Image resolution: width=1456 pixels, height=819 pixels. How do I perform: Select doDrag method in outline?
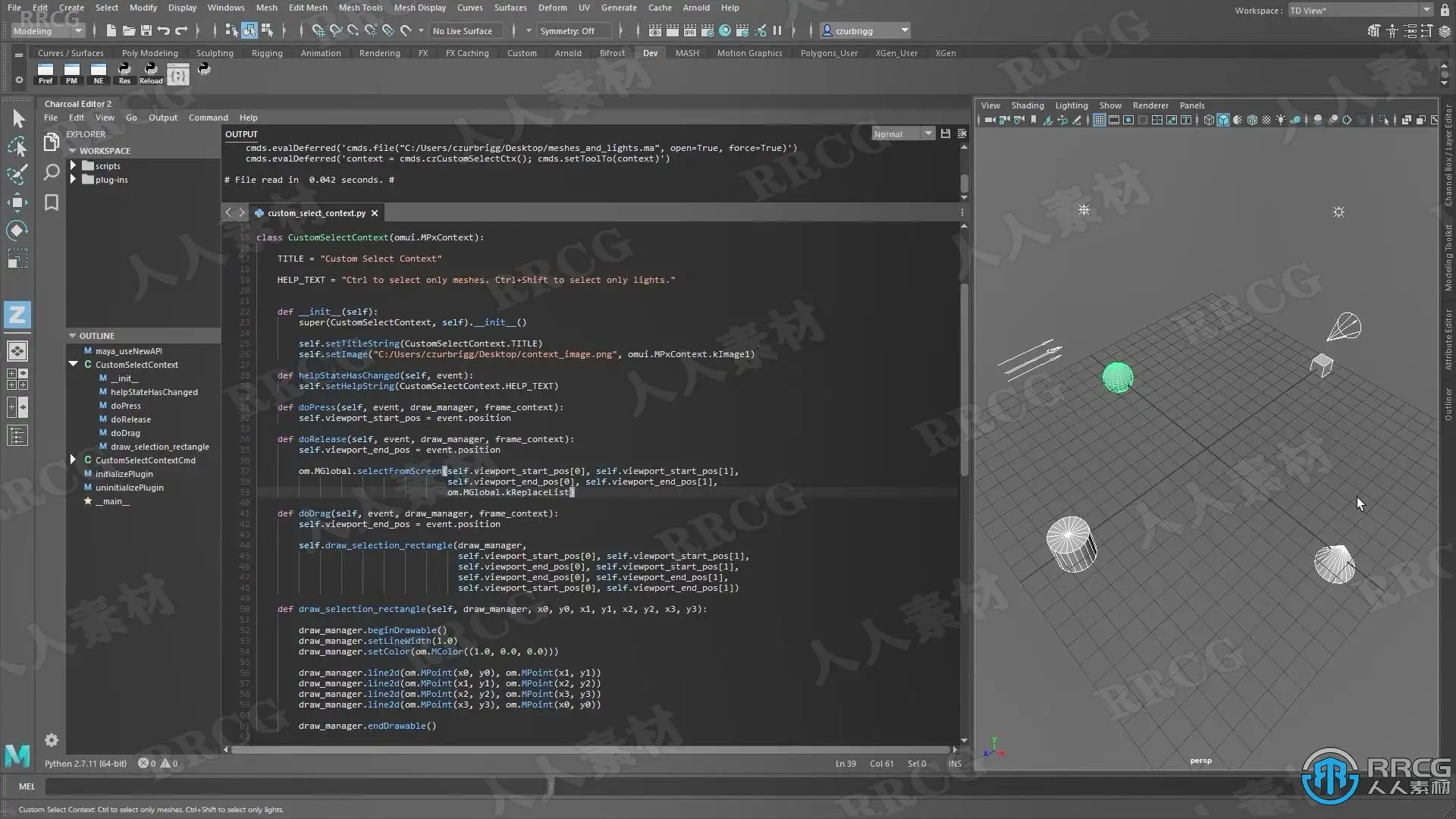(x=125, y=433)
